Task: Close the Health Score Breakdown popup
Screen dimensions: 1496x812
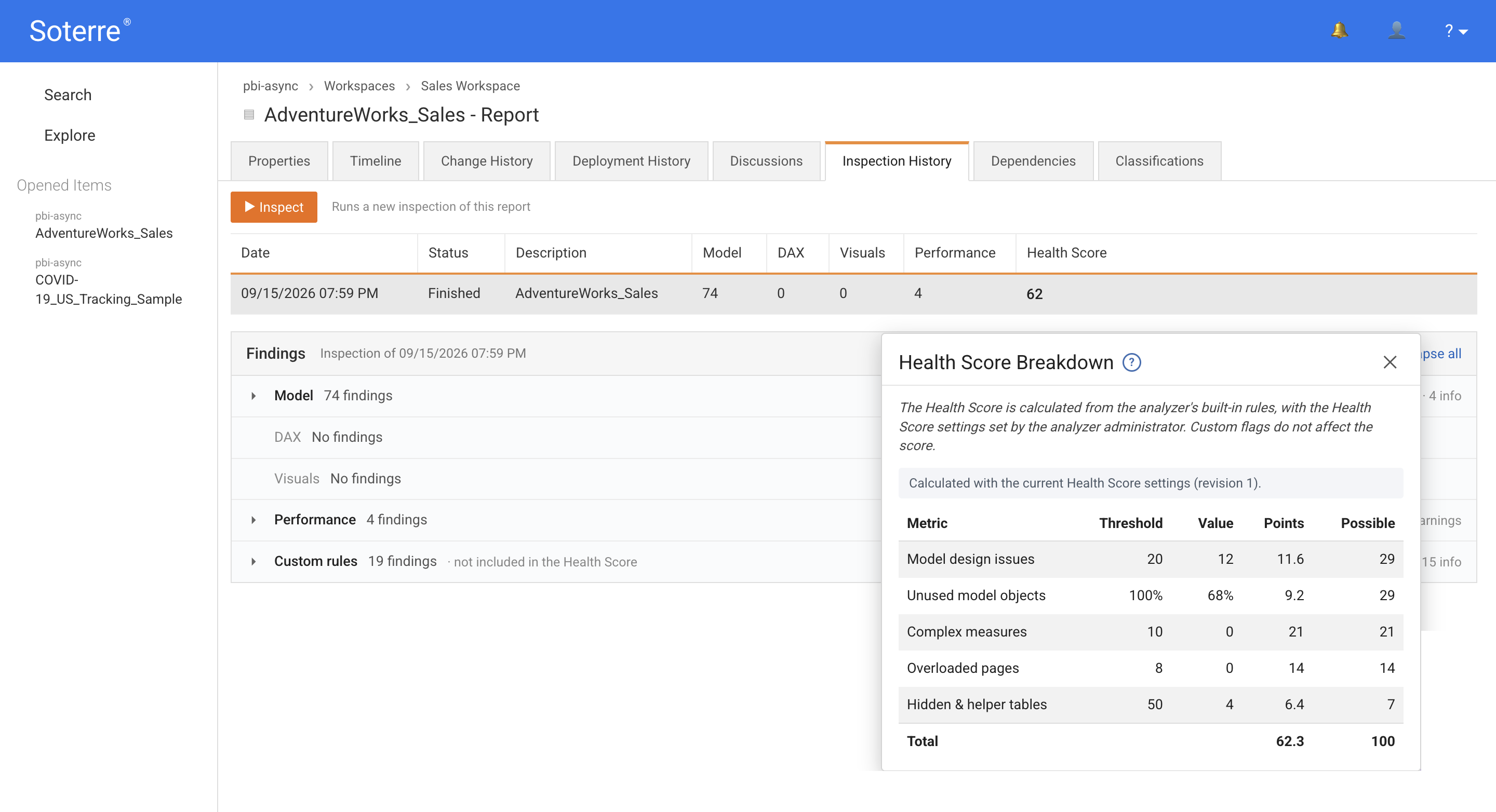Action: click(x=1390, y=362)
